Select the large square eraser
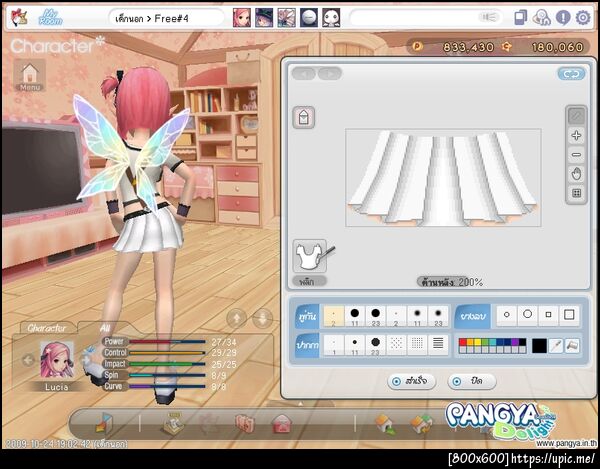The width and height of the screenshot is (600, 469). [569, 315]
